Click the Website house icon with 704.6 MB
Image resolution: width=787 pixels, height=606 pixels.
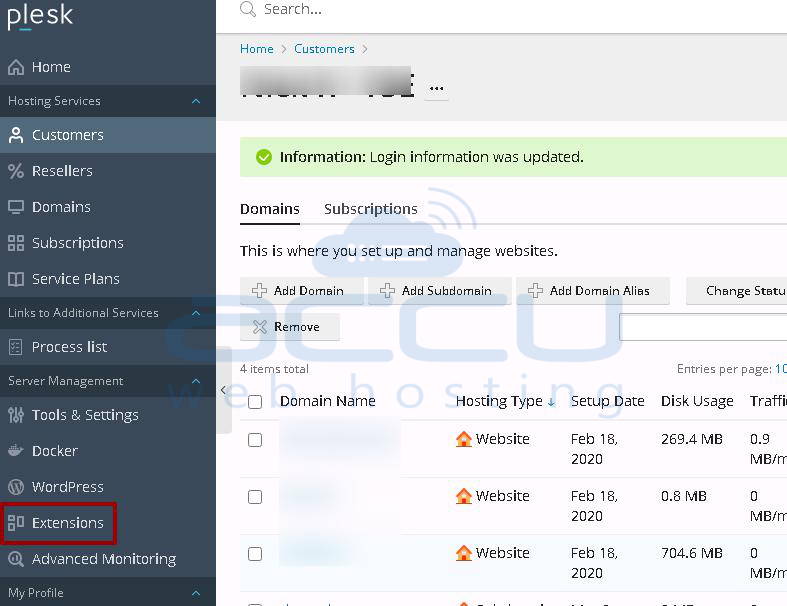[464, 553]
